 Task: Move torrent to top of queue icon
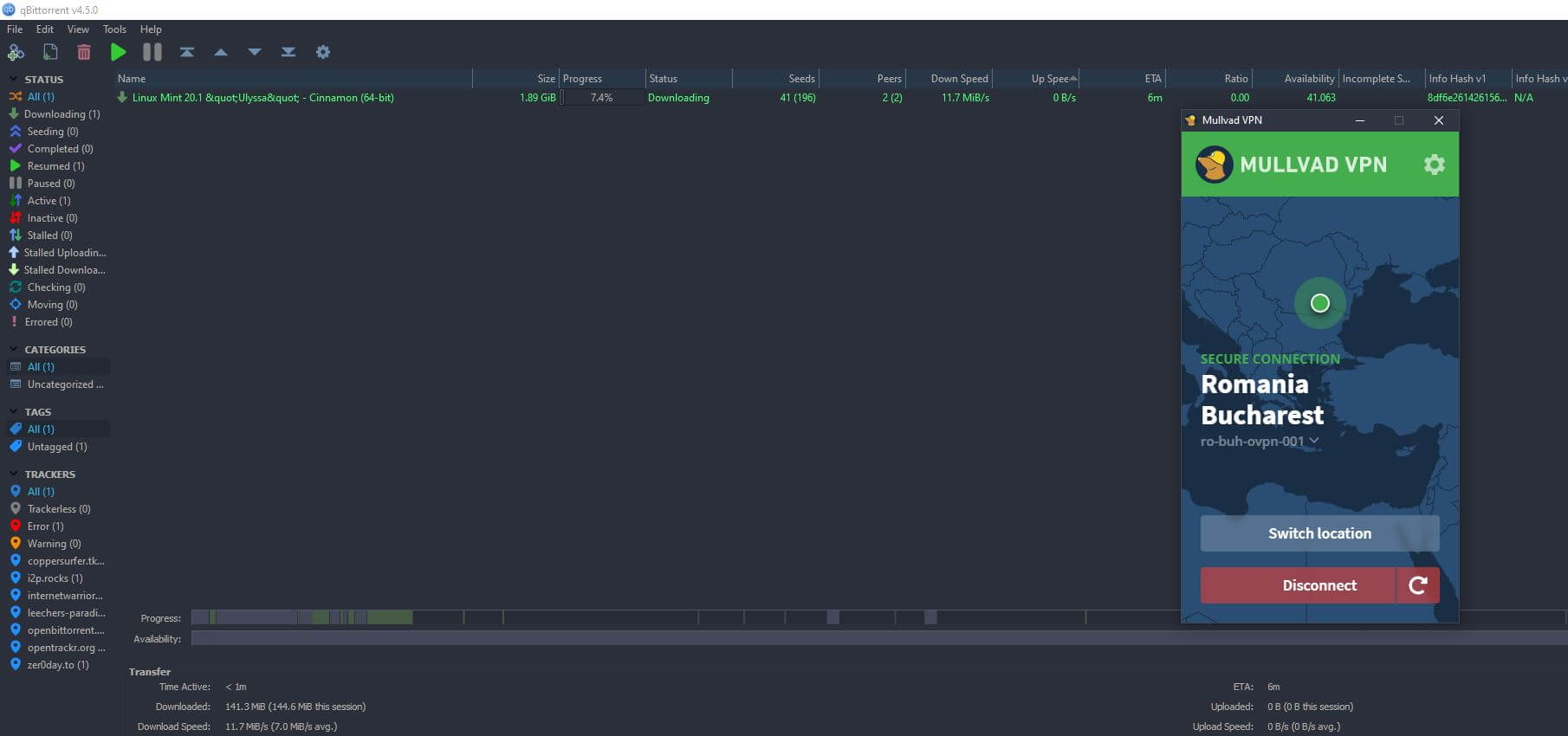point(187,52)
